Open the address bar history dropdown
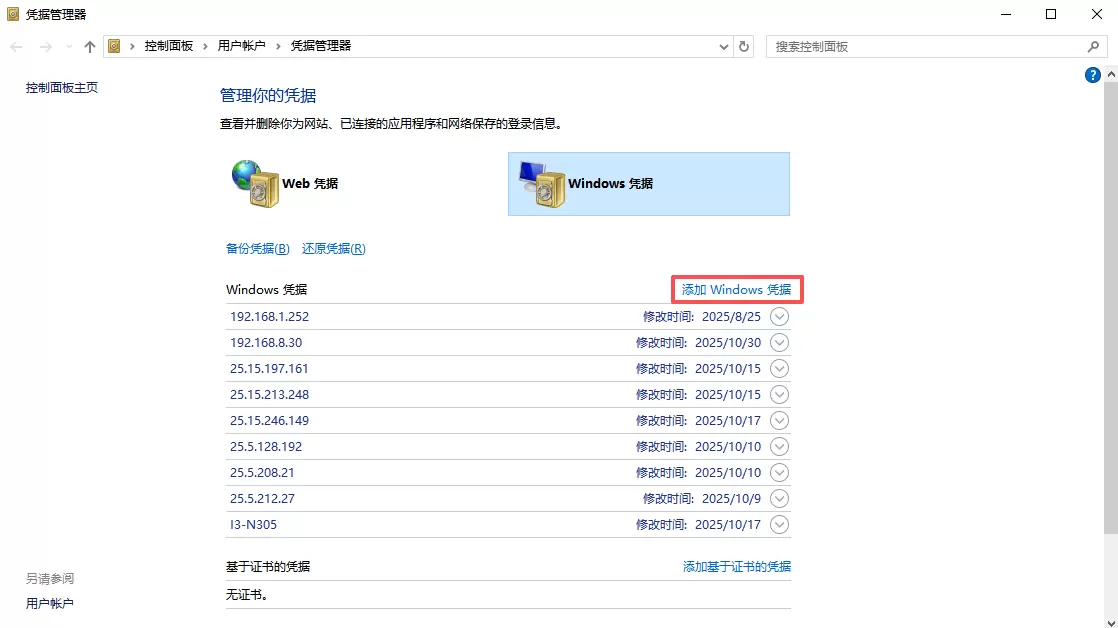The width and height of the screenshot is (1118, 628). [x=725, y=46]
